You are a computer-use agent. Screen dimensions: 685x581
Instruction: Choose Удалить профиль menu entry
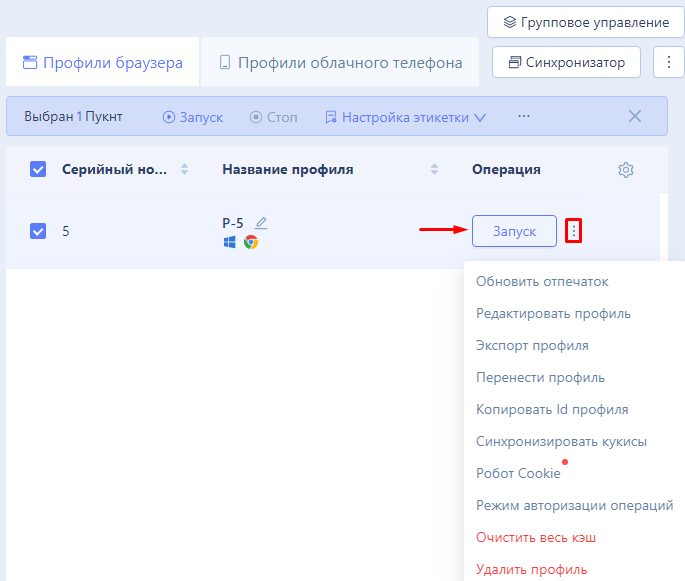click(532, 570)
